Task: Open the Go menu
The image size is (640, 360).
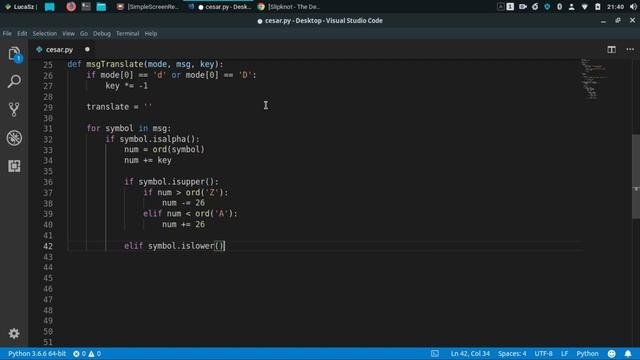Action: pyautogui.click(x=84, y=33)
